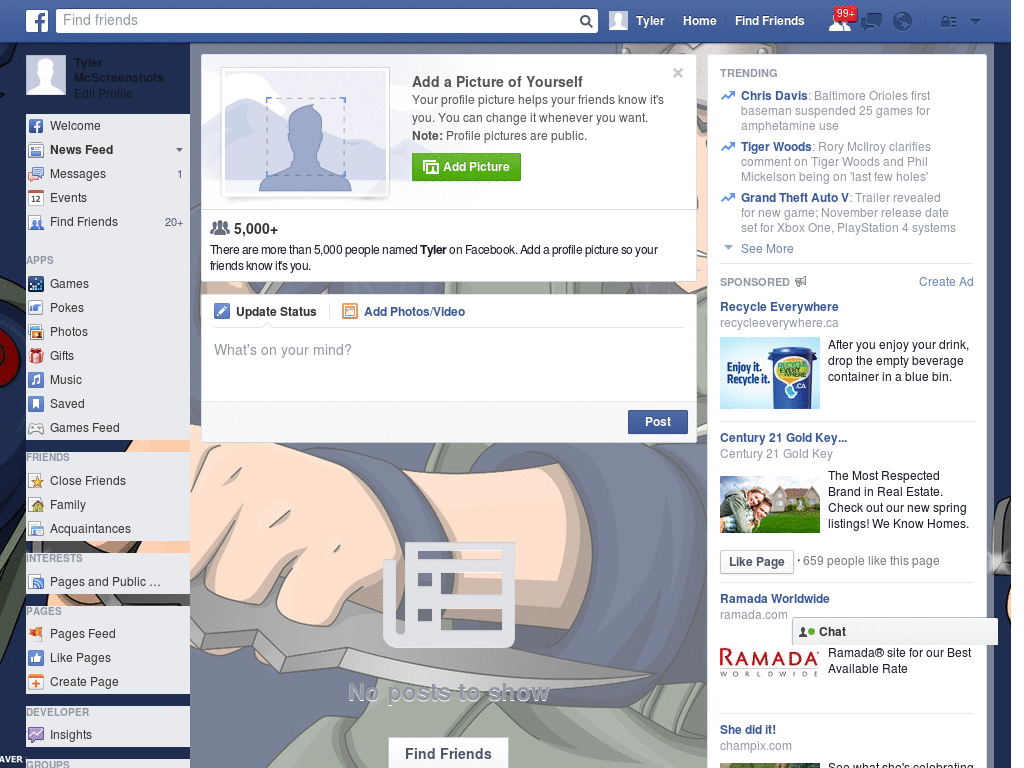
Task: Open Welcome in the left sidebar
Action: (x=108, y=126)
